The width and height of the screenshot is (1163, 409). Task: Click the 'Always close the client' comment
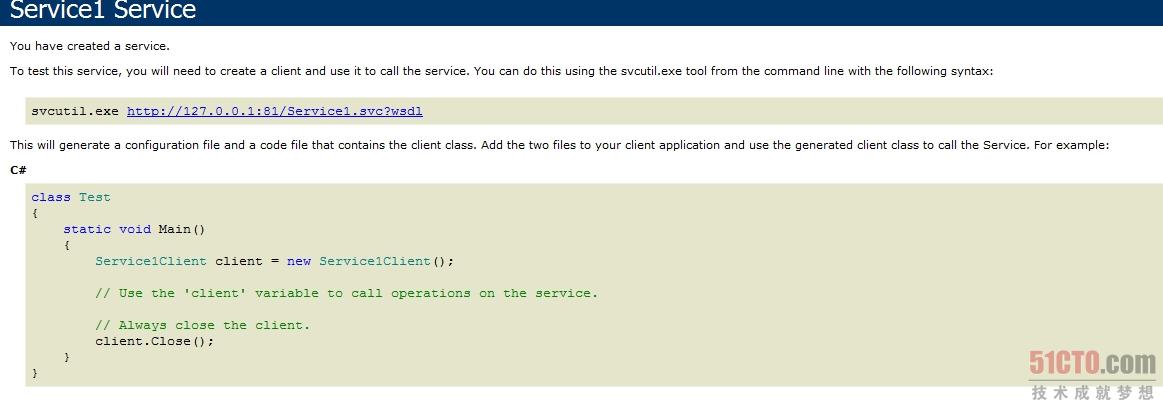pos(202,325)
